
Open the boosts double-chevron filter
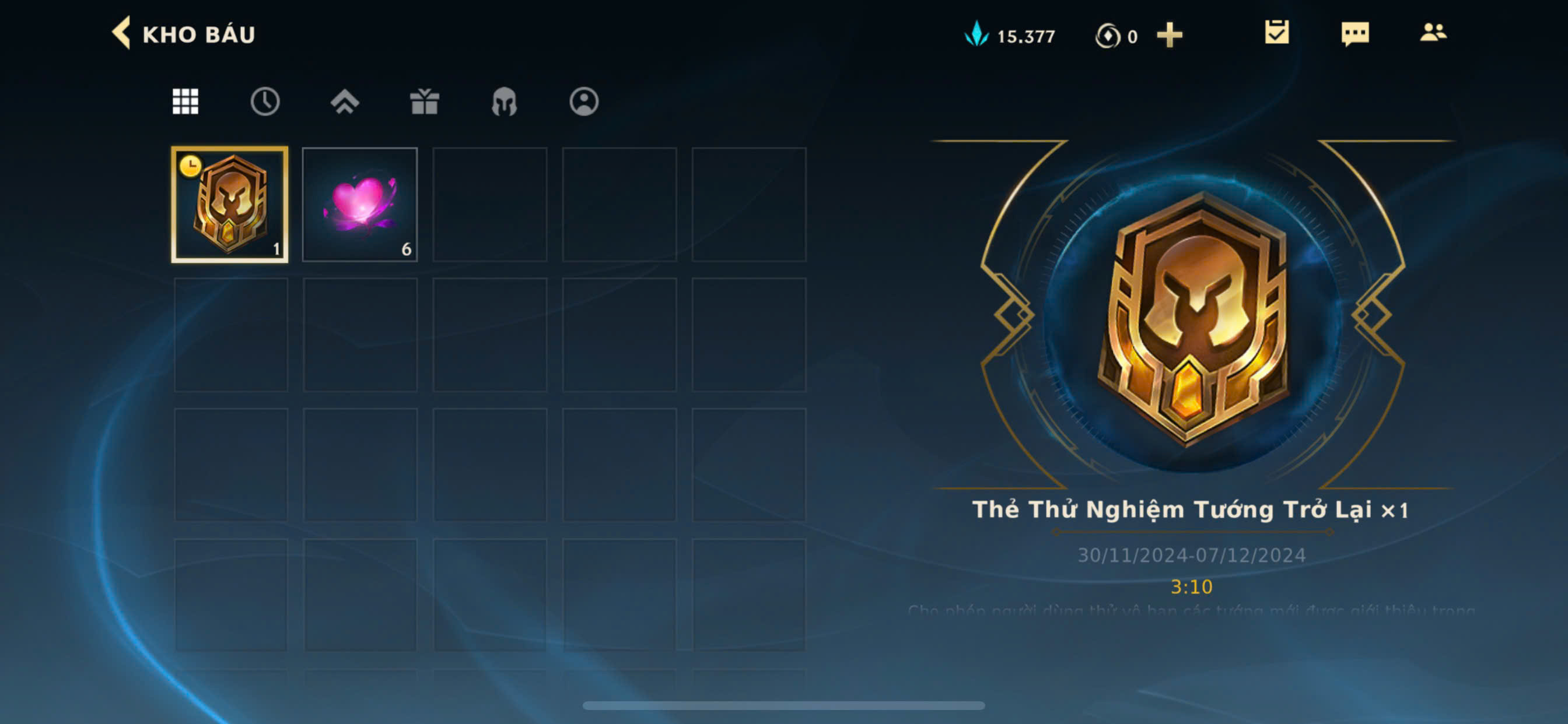(345, 101)
